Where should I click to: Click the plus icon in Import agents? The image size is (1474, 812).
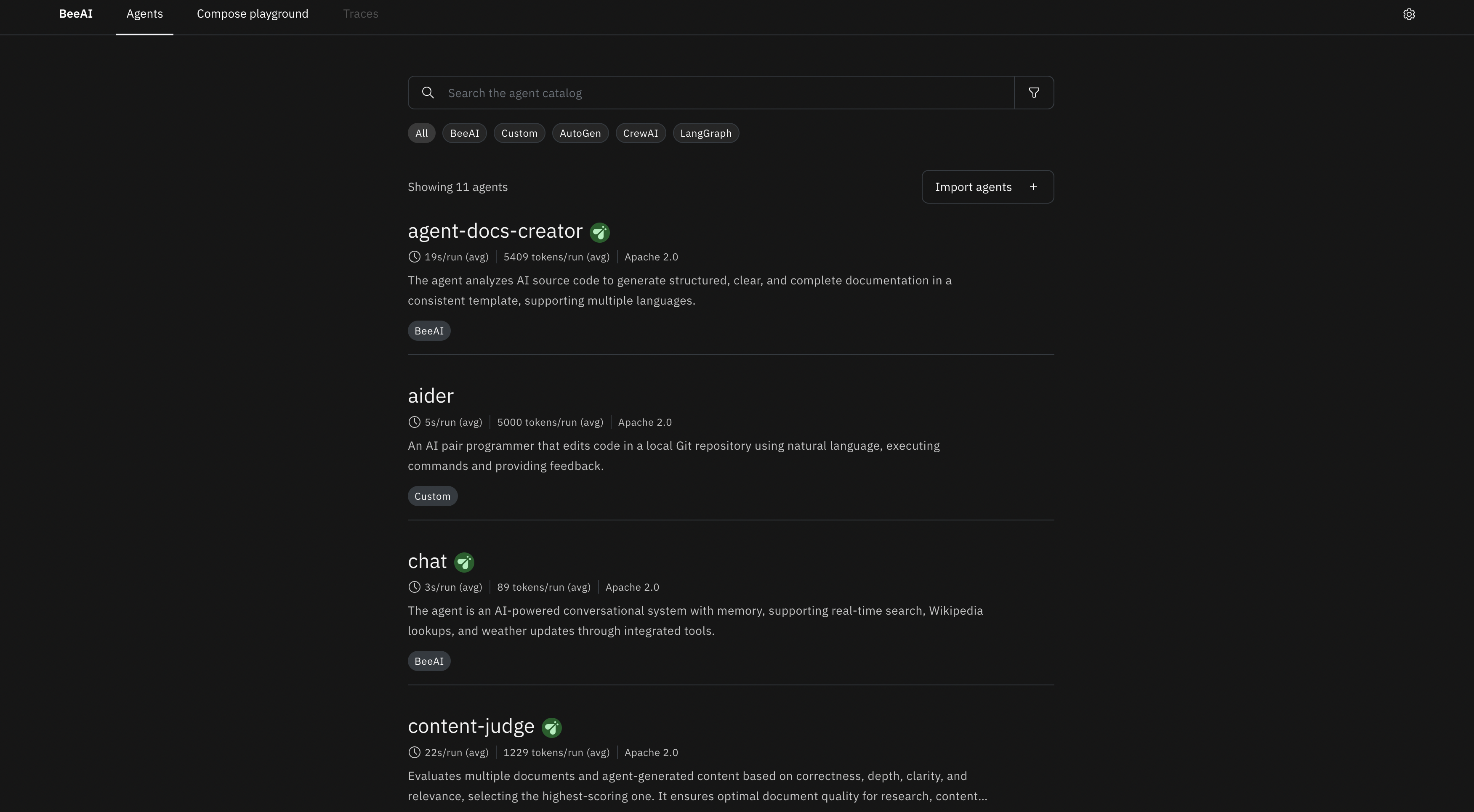click(1033, 187)
